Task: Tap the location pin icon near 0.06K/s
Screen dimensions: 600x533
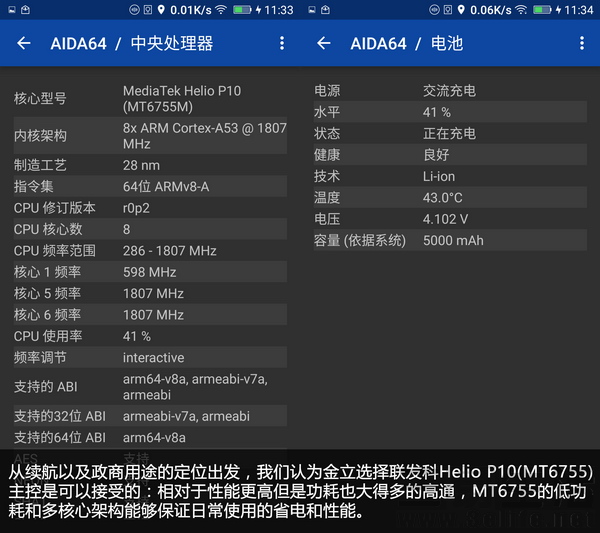Action: (x=461, y=10)
